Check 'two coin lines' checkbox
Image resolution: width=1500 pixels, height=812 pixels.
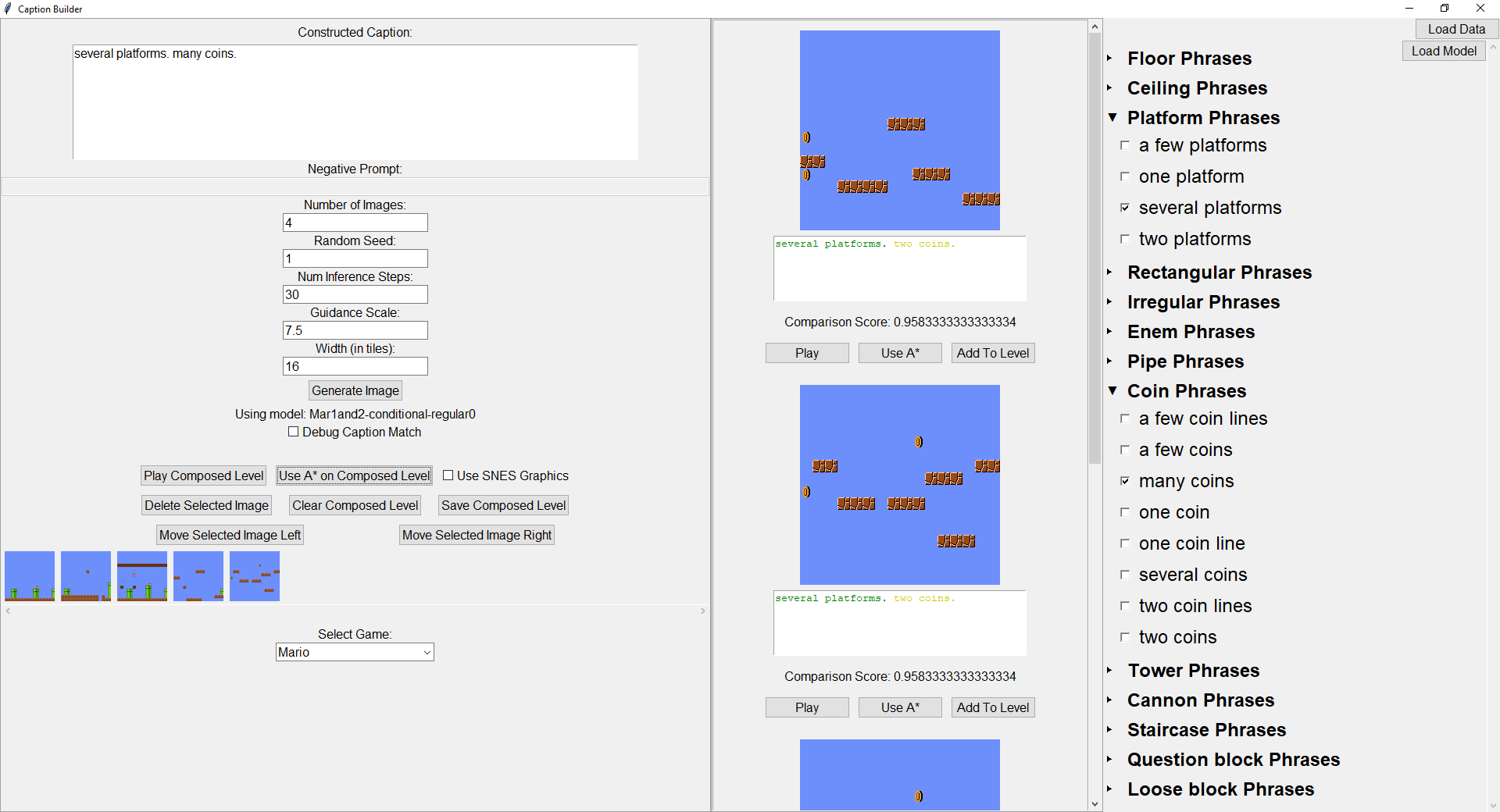1125,606
